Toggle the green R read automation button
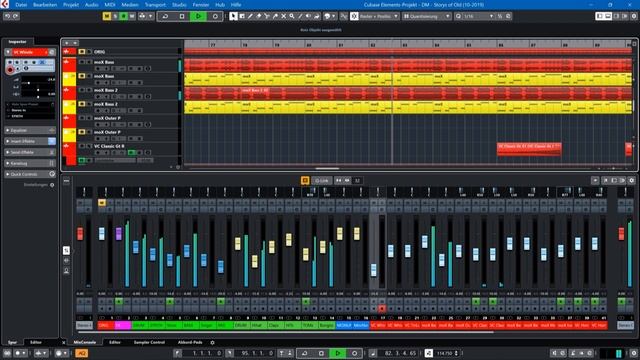The width and height of the screenshot is (640, 360). coord(123,16)
